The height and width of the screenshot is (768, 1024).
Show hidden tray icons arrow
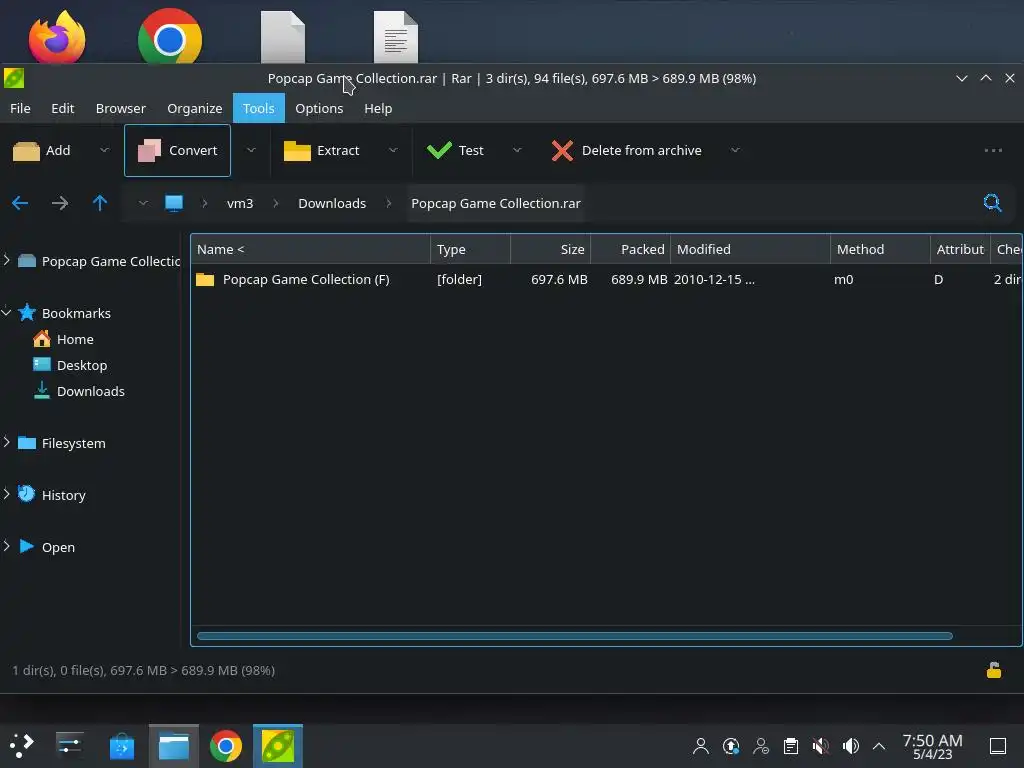pyautogui.click(x=879, y=746)
